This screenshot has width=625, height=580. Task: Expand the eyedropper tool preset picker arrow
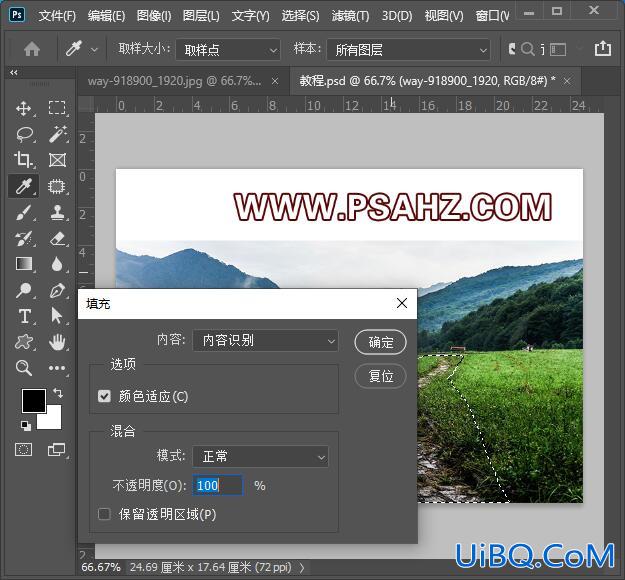coord(94,50)
